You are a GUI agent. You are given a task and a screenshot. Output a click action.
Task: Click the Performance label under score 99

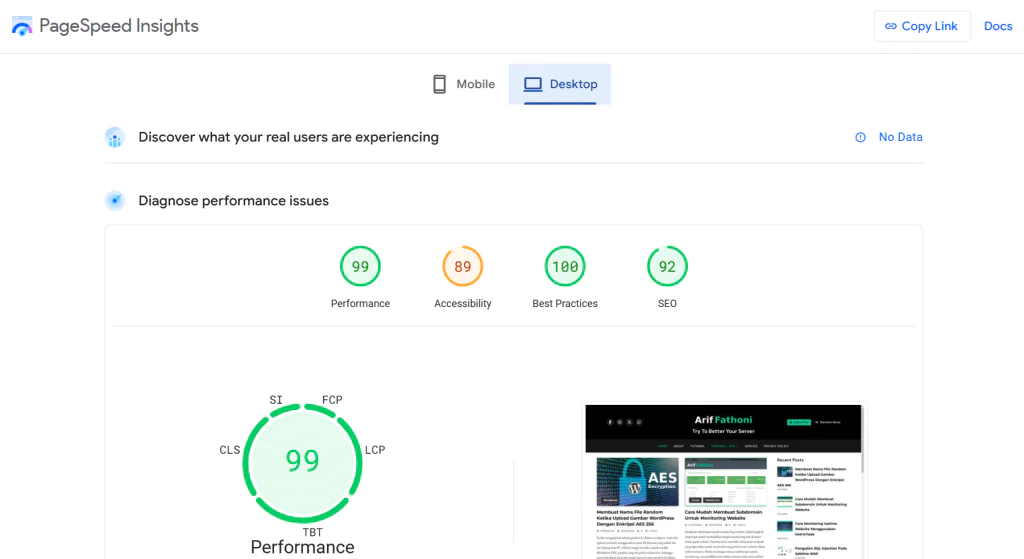360,304
